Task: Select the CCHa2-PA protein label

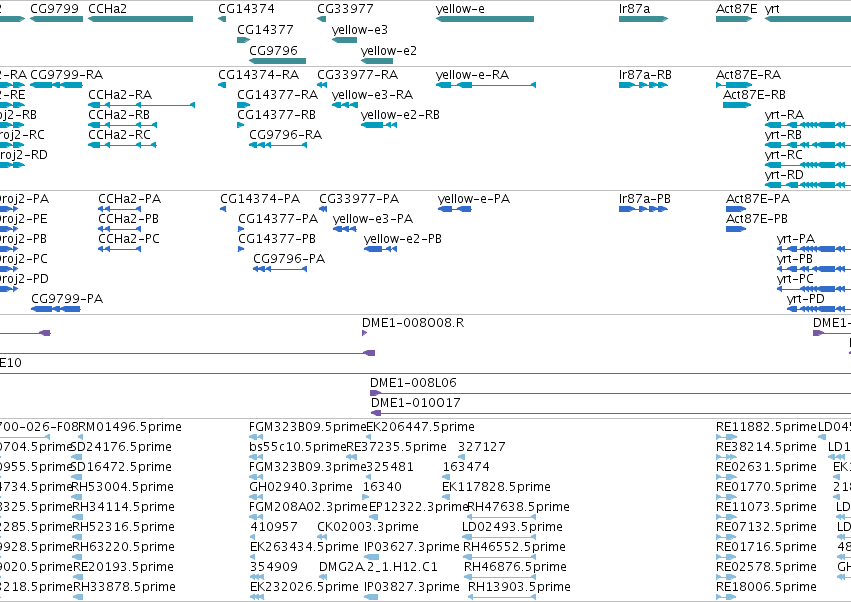Action: [x=130, y=199]
